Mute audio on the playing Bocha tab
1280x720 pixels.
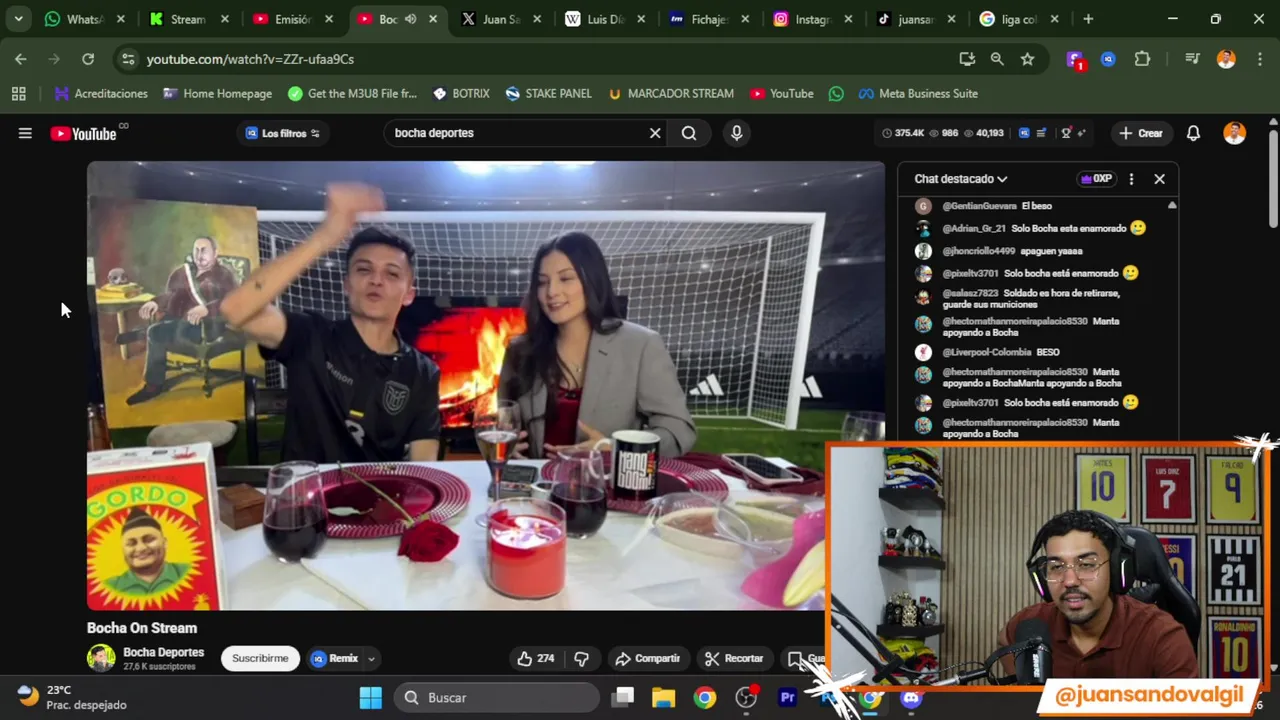(410, 19)
